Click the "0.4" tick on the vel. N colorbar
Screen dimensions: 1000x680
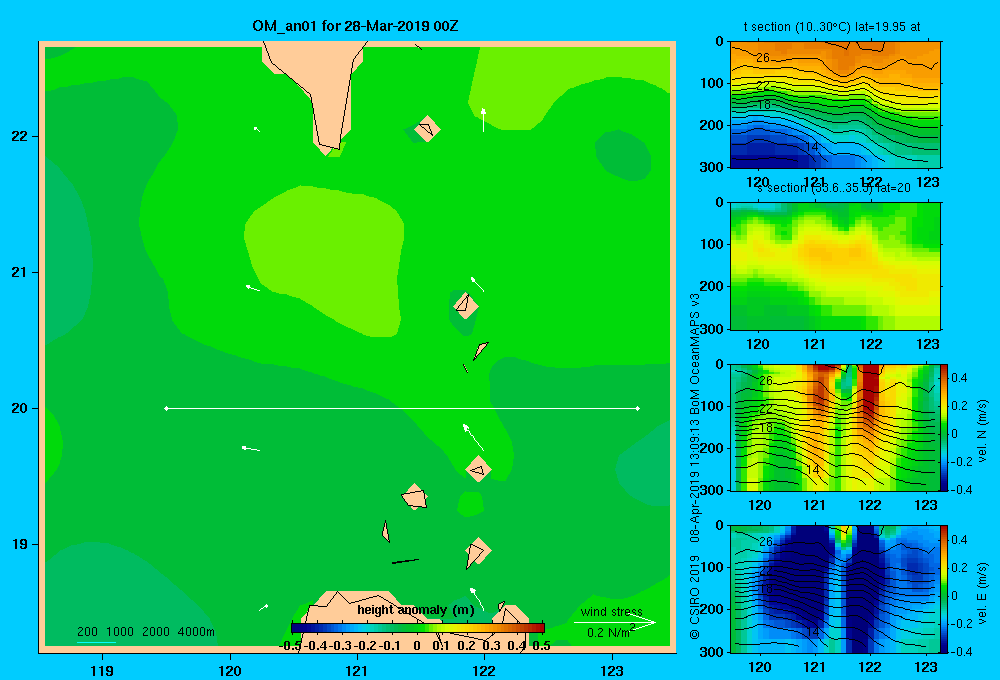pos(959,378)
